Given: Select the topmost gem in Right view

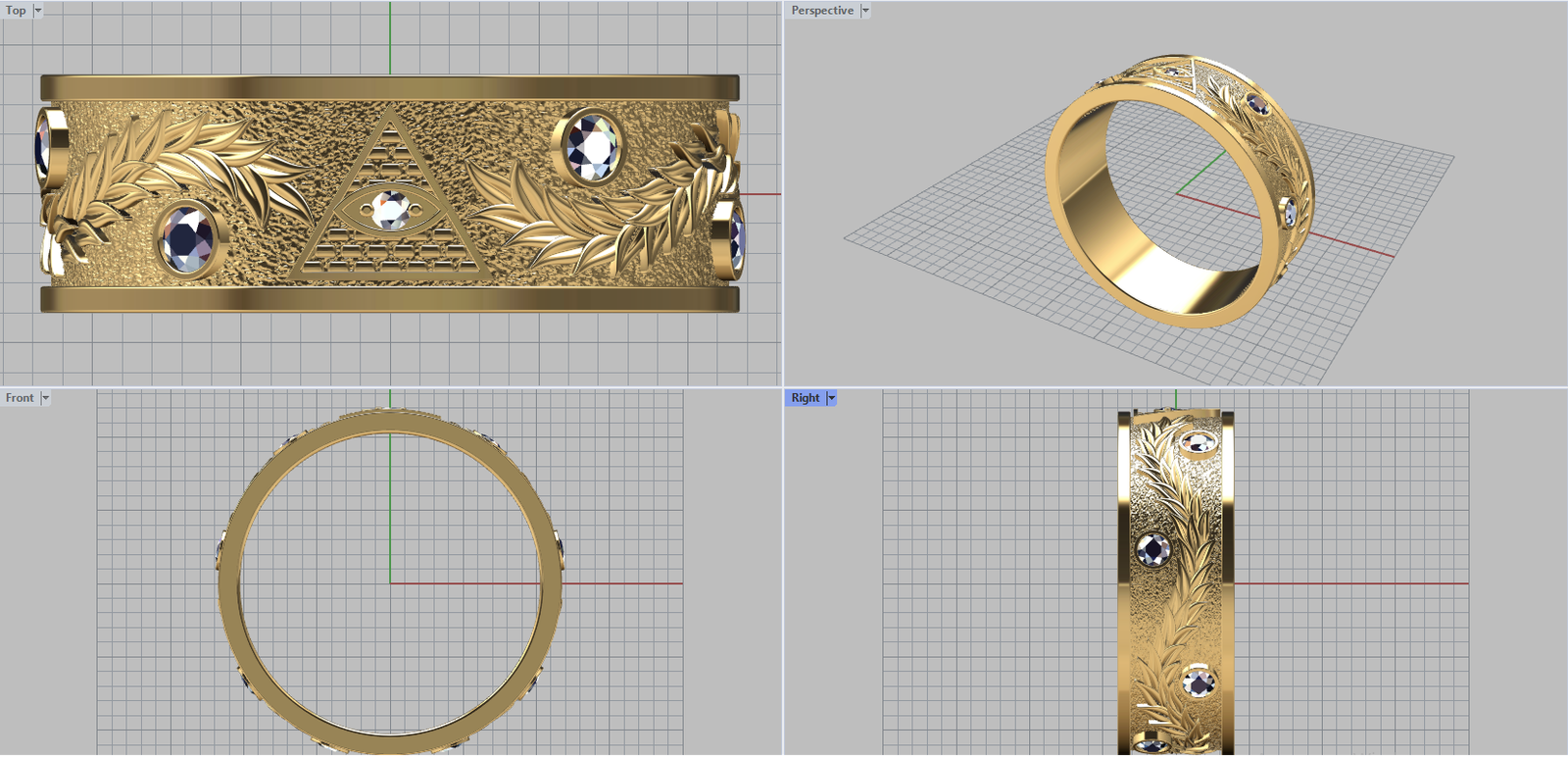Looking at the screenshot, I should click(1197, 442).
